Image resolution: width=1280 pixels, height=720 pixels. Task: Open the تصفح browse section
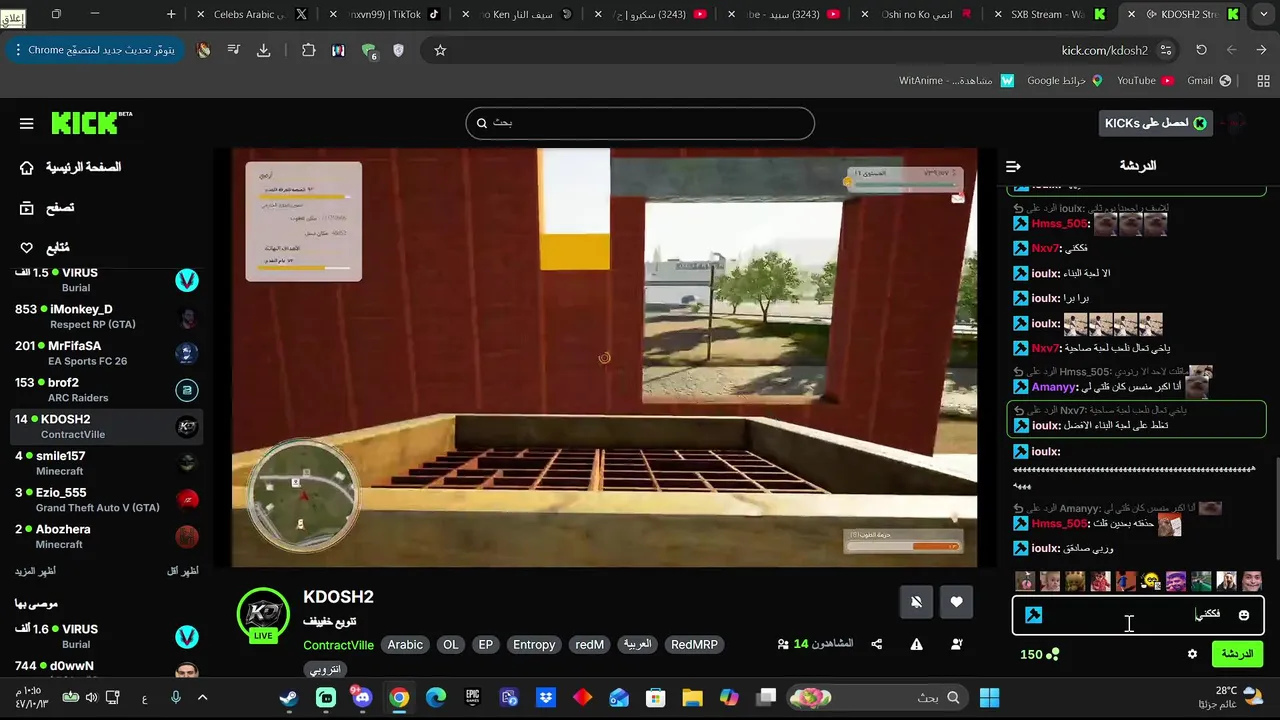[47, 208]
